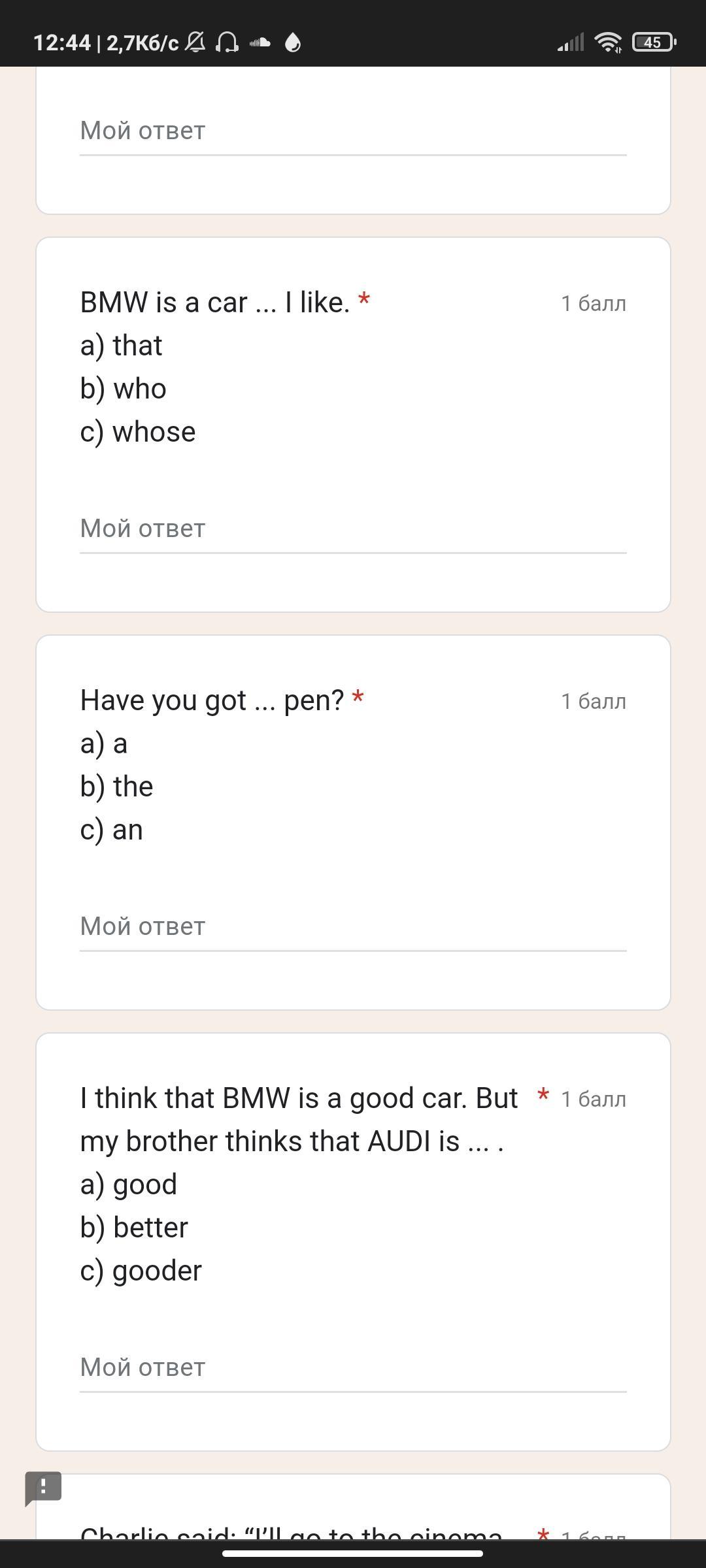Tap the muted notifications bell icon

[195, 42]
